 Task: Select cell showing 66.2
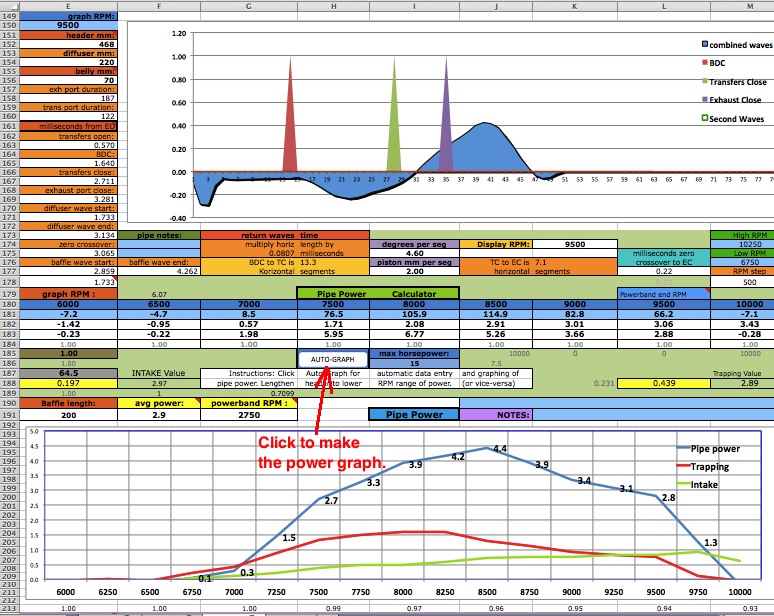click(663, 314)
